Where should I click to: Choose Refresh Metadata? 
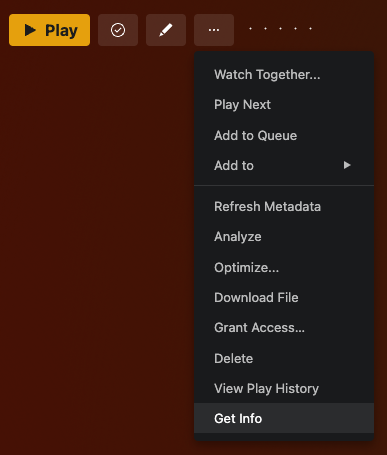click(x=284, y=207)
